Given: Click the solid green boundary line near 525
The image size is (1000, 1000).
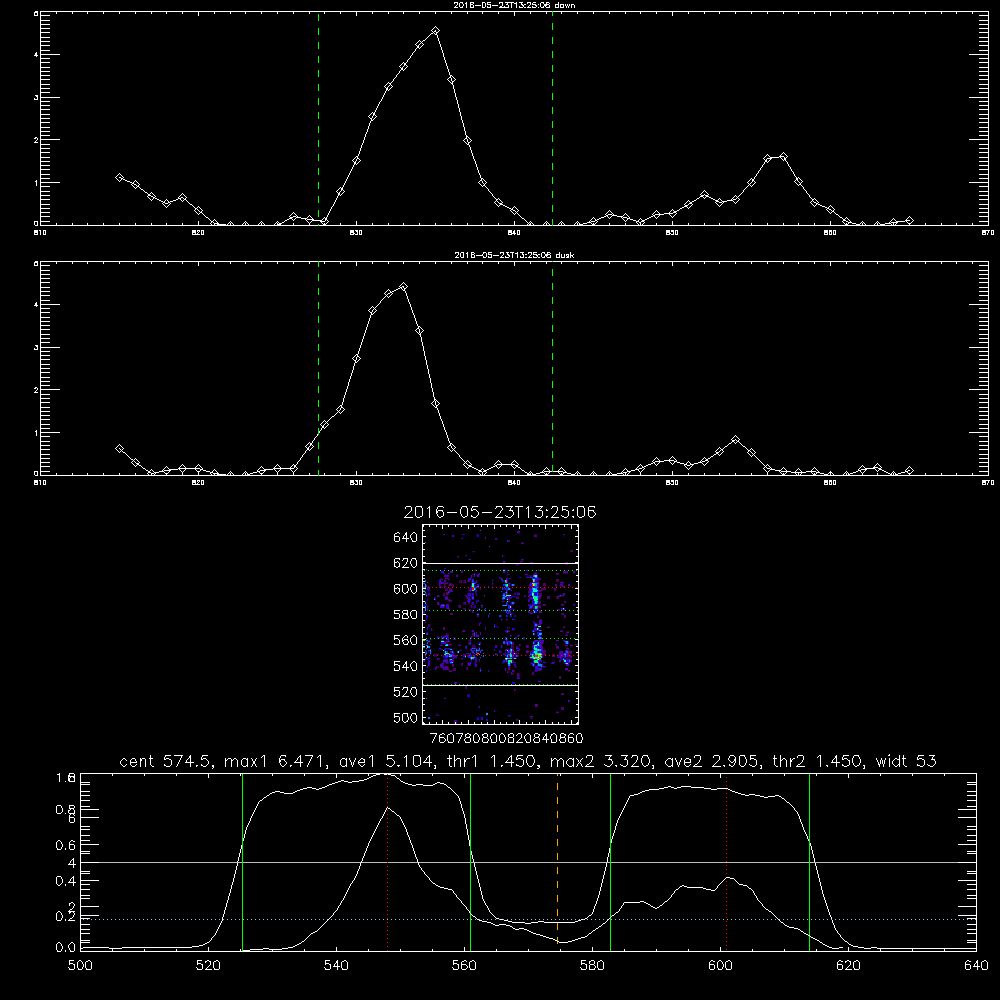Looking at the screenshot, I should click(242, 861).
